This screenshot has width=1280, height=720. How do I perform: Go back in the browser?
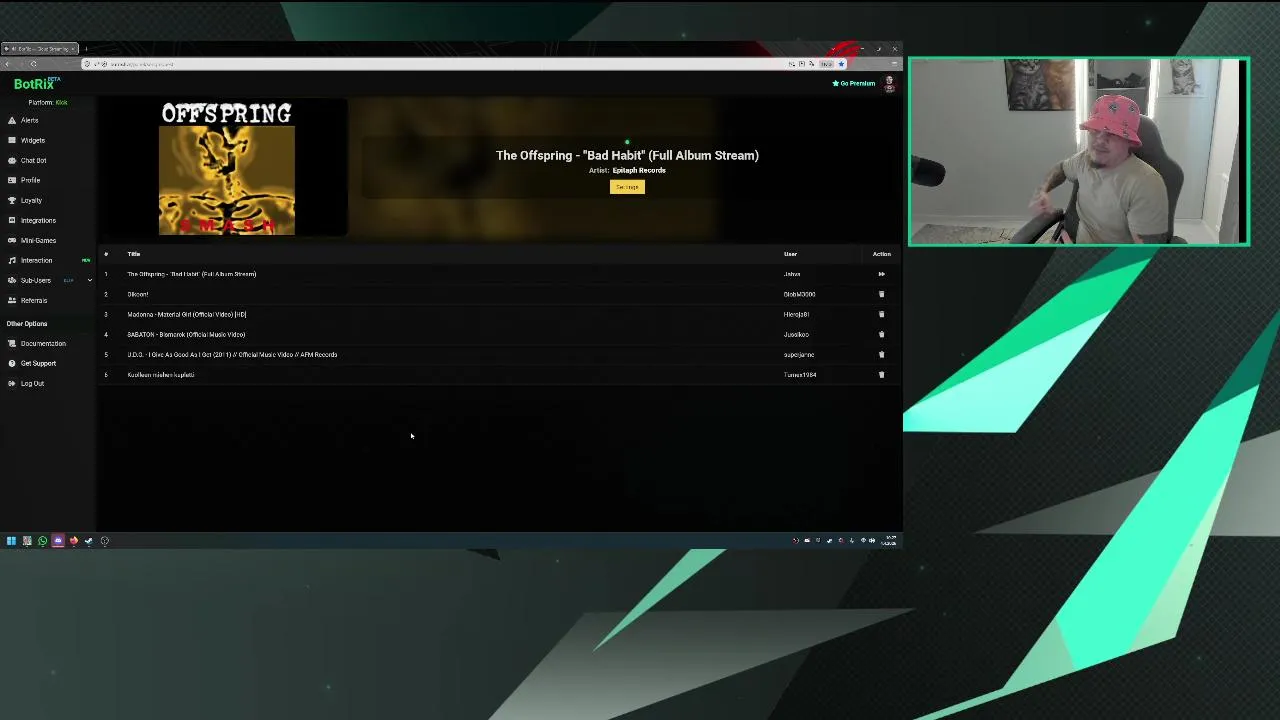pos(7,64)
